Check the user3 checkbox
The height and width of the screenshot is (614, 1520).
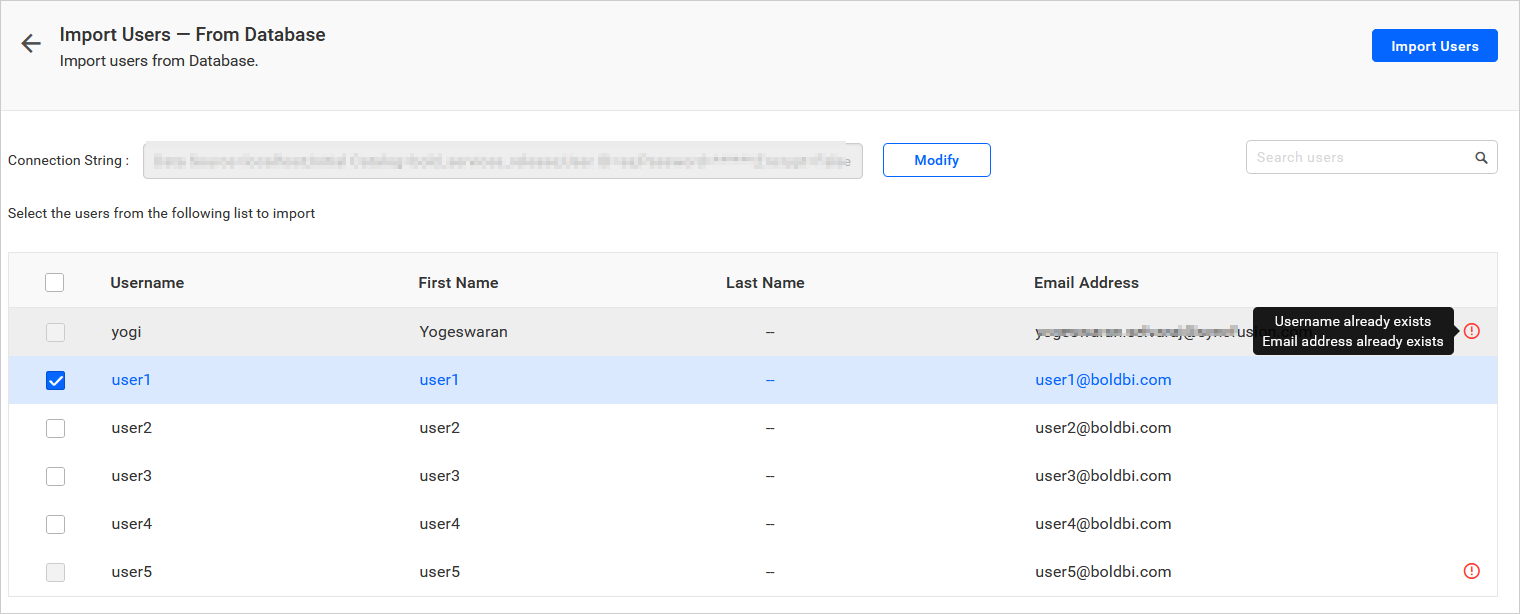(55, 476)
